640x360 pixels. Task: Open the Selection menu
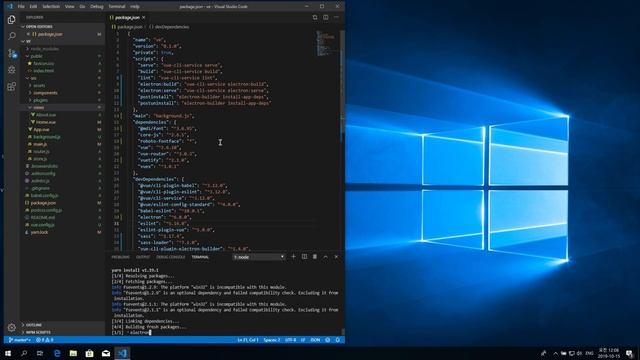[51, 7]
